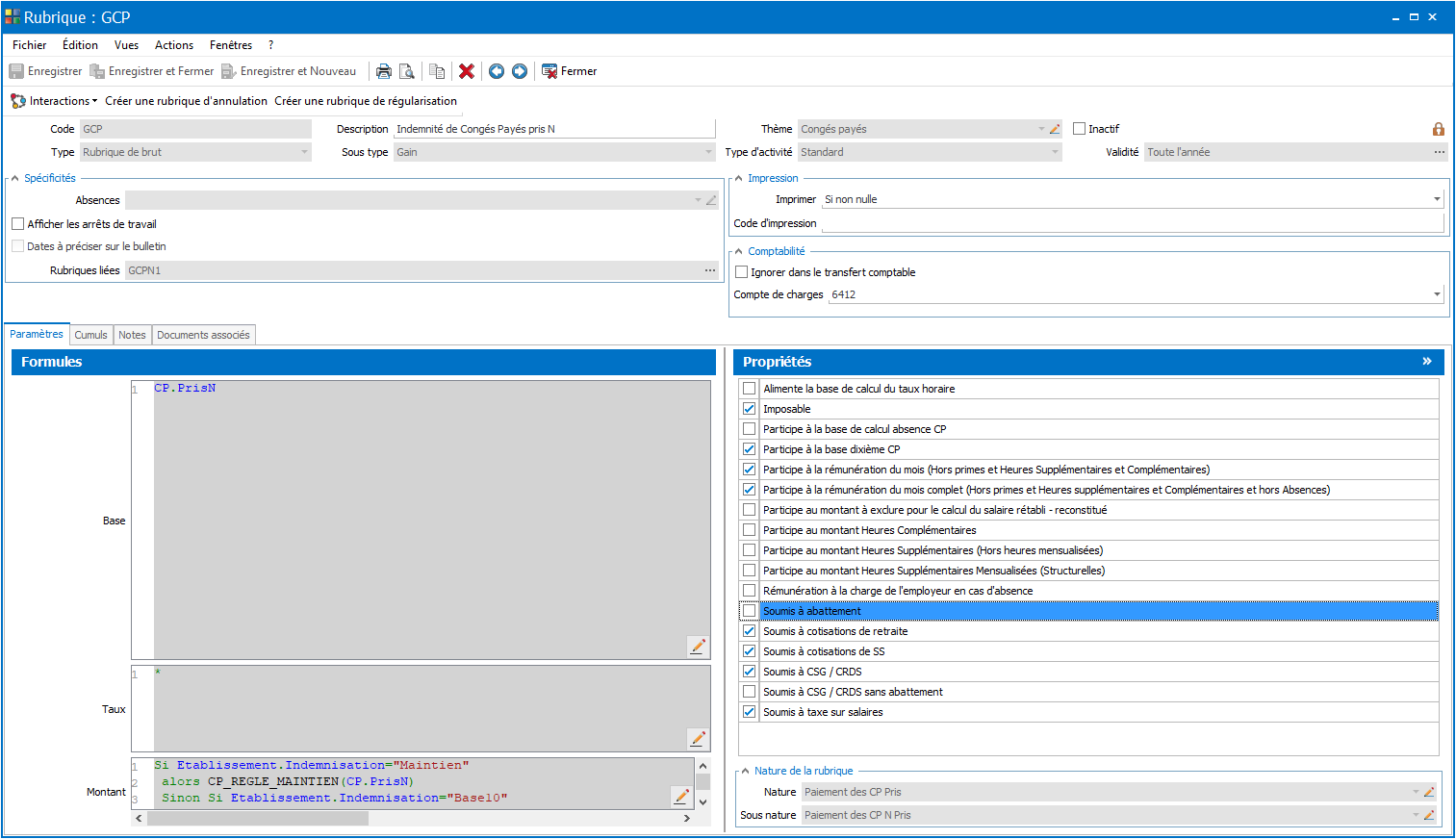Uncheck Participe à la base dixième CP
Viewport: 1456px width, 839px height.
[x=749, y=449]
